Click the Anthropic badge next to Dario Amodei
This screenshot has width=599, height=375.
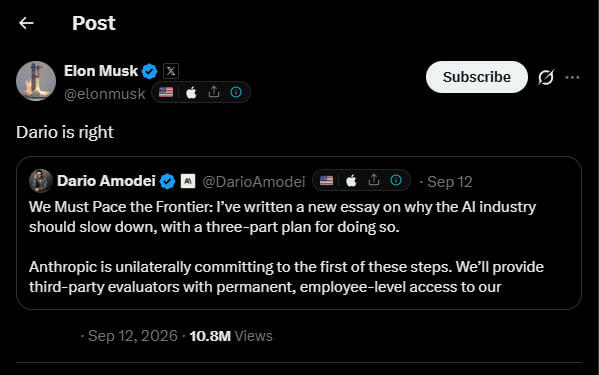coord(188,181)
